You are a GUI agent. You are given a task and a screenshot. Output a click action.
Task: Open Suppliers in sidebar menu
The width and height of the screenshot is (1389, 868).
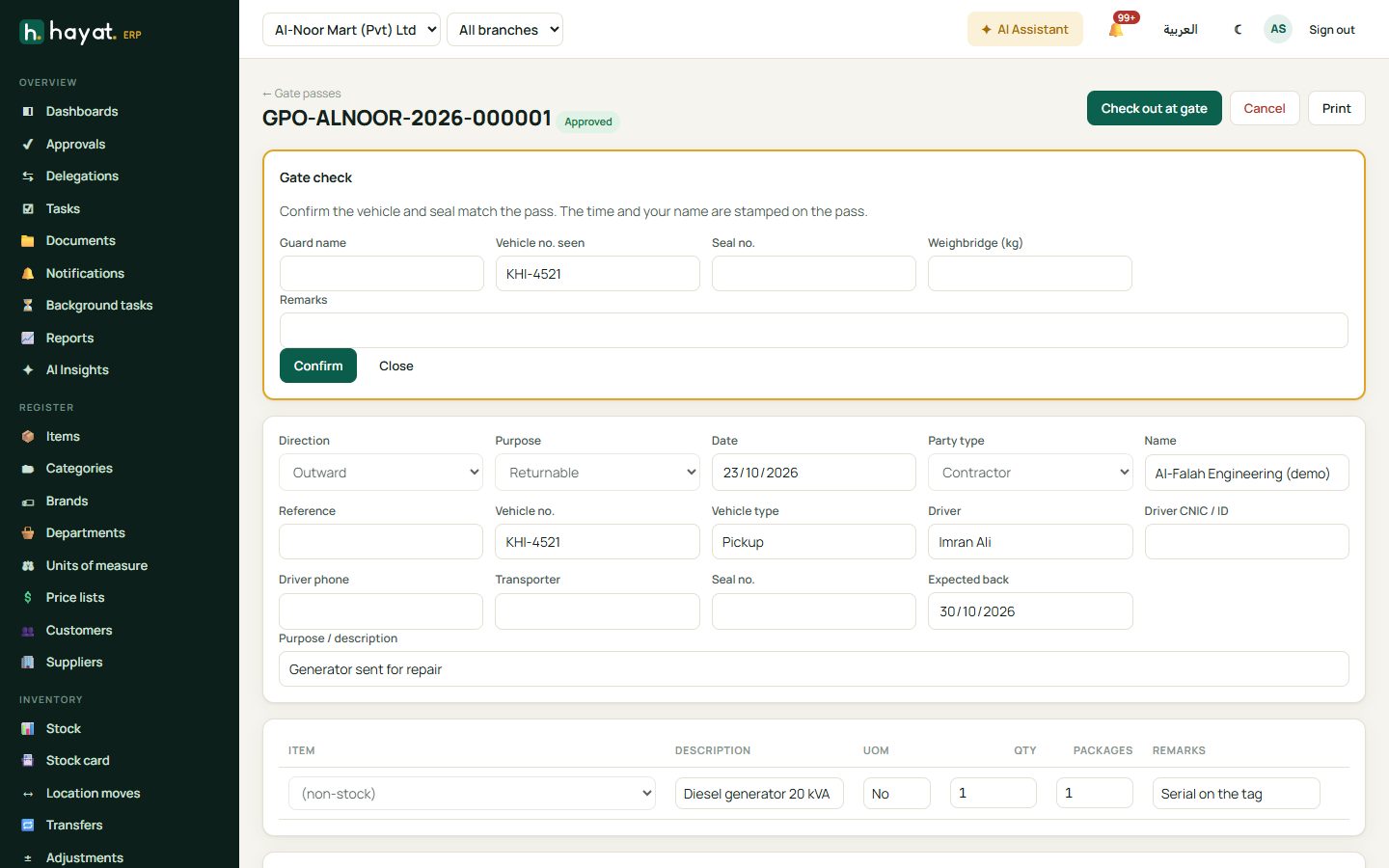pos(74,663)
